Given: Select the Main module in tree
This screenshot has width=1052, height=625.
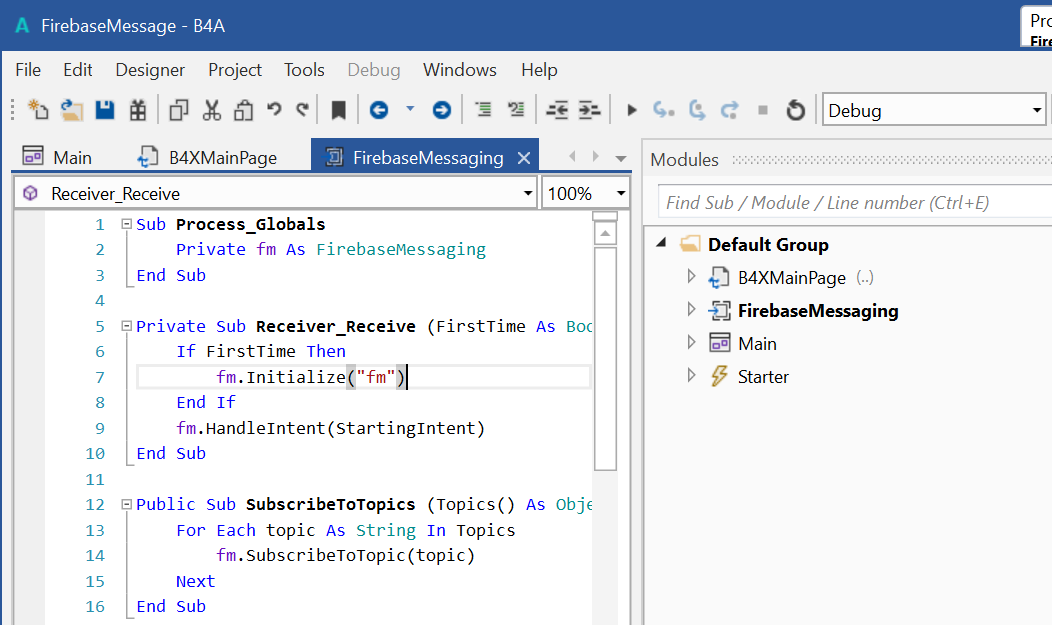Looking at the screenshot, I should [756, 343].
